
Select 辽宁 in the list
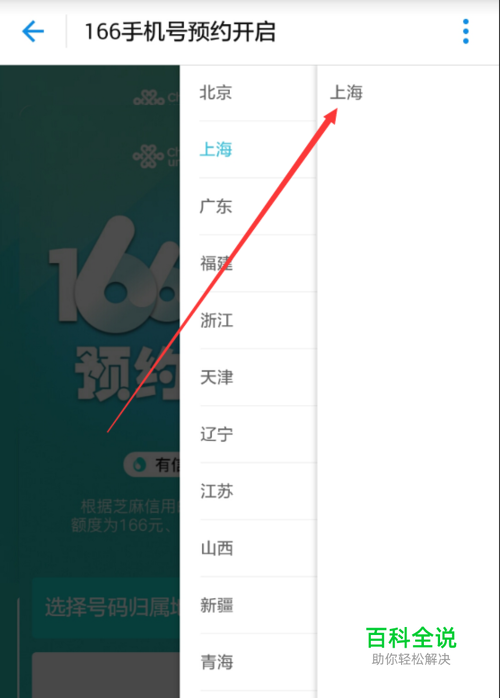[248, 434]
